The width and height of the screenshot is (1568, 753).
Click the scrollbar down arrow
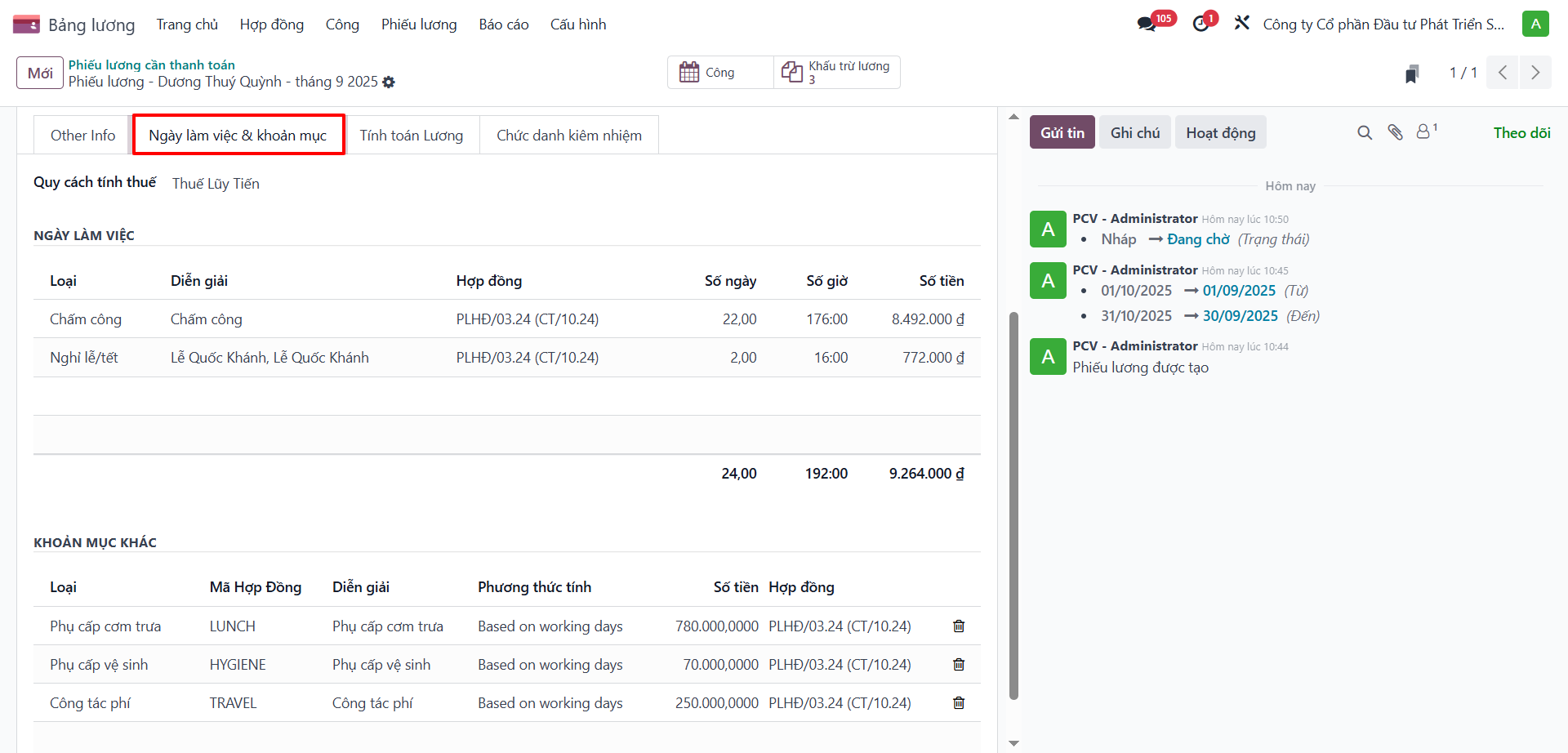pyautogui.click(x=1013, y=743)
